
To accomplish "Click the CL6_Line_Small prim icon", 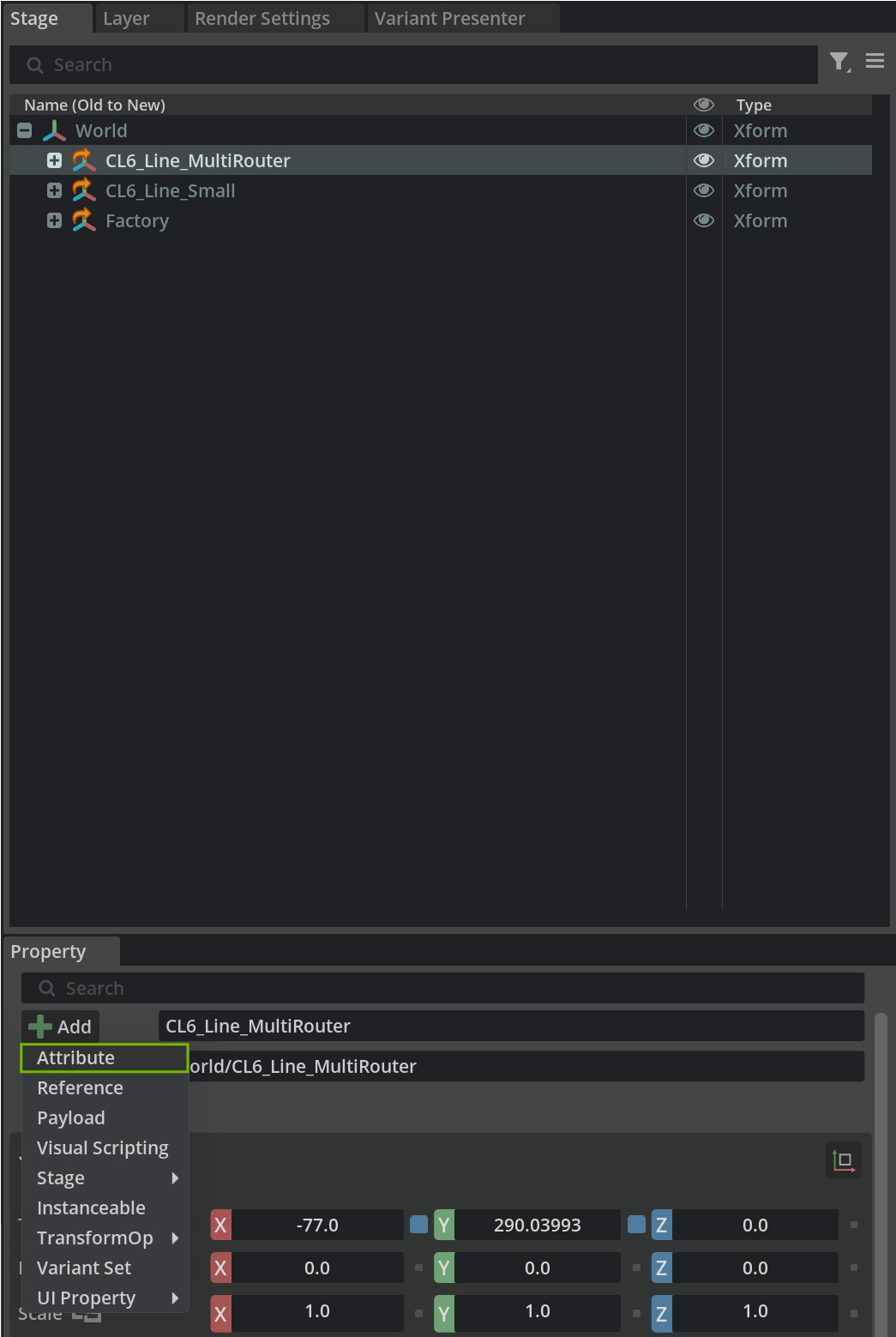I will click(83, 190).
